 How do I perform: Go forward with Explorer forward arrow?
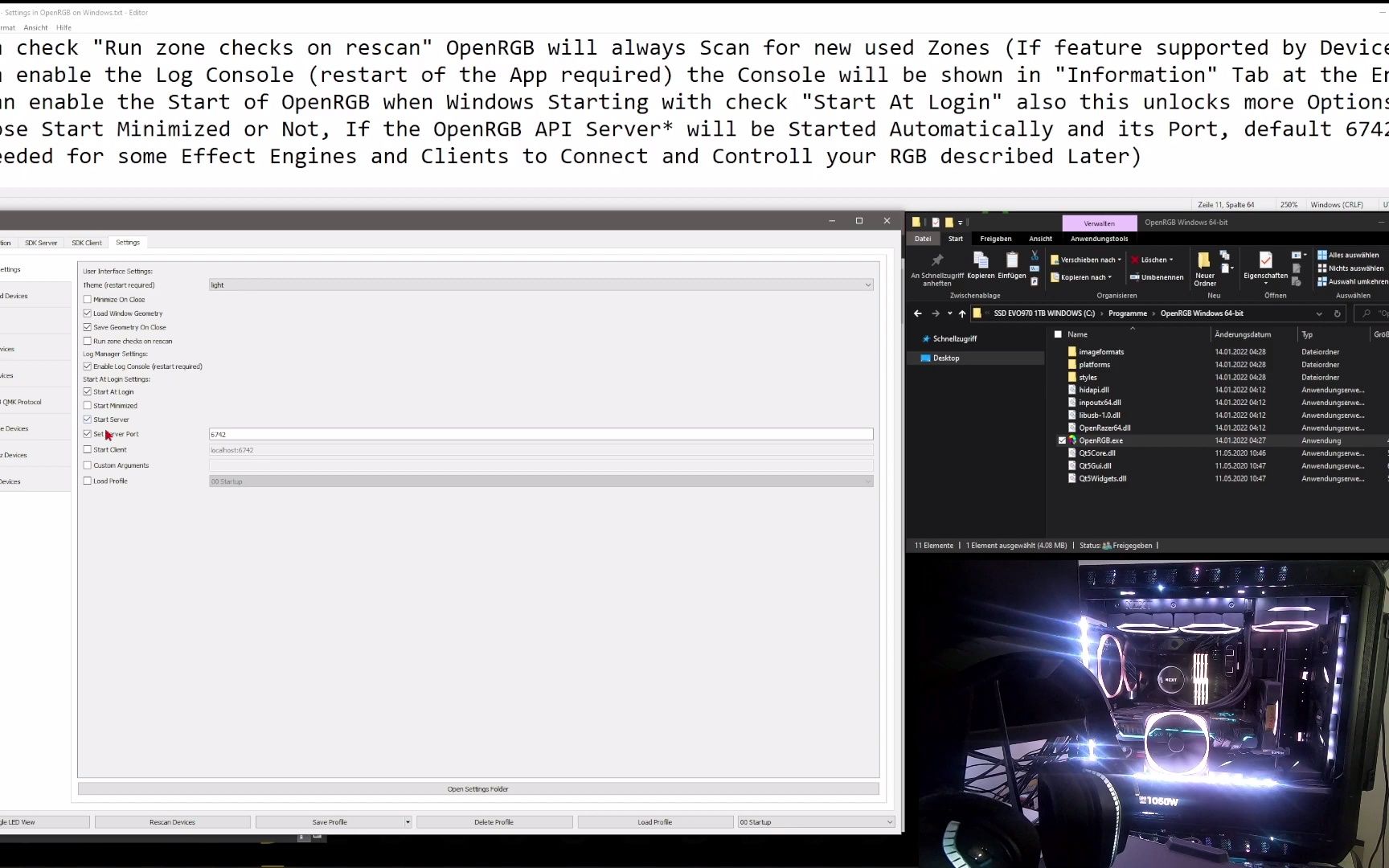pos(935,313)
